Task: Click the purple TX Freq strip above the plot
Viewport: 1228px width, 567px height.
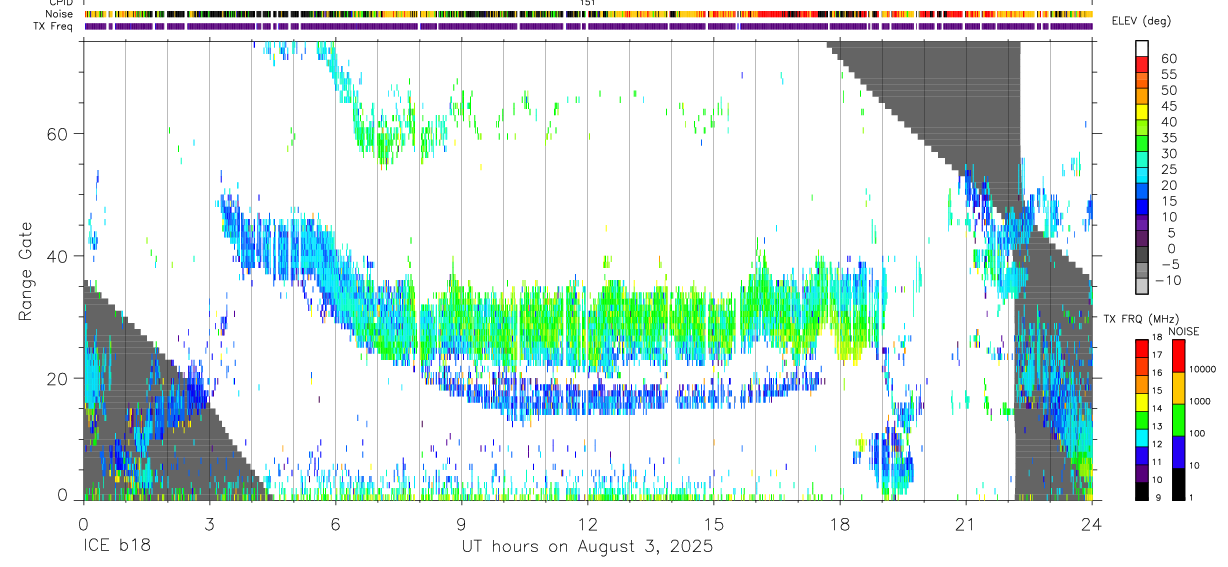Action: (587, 26)
